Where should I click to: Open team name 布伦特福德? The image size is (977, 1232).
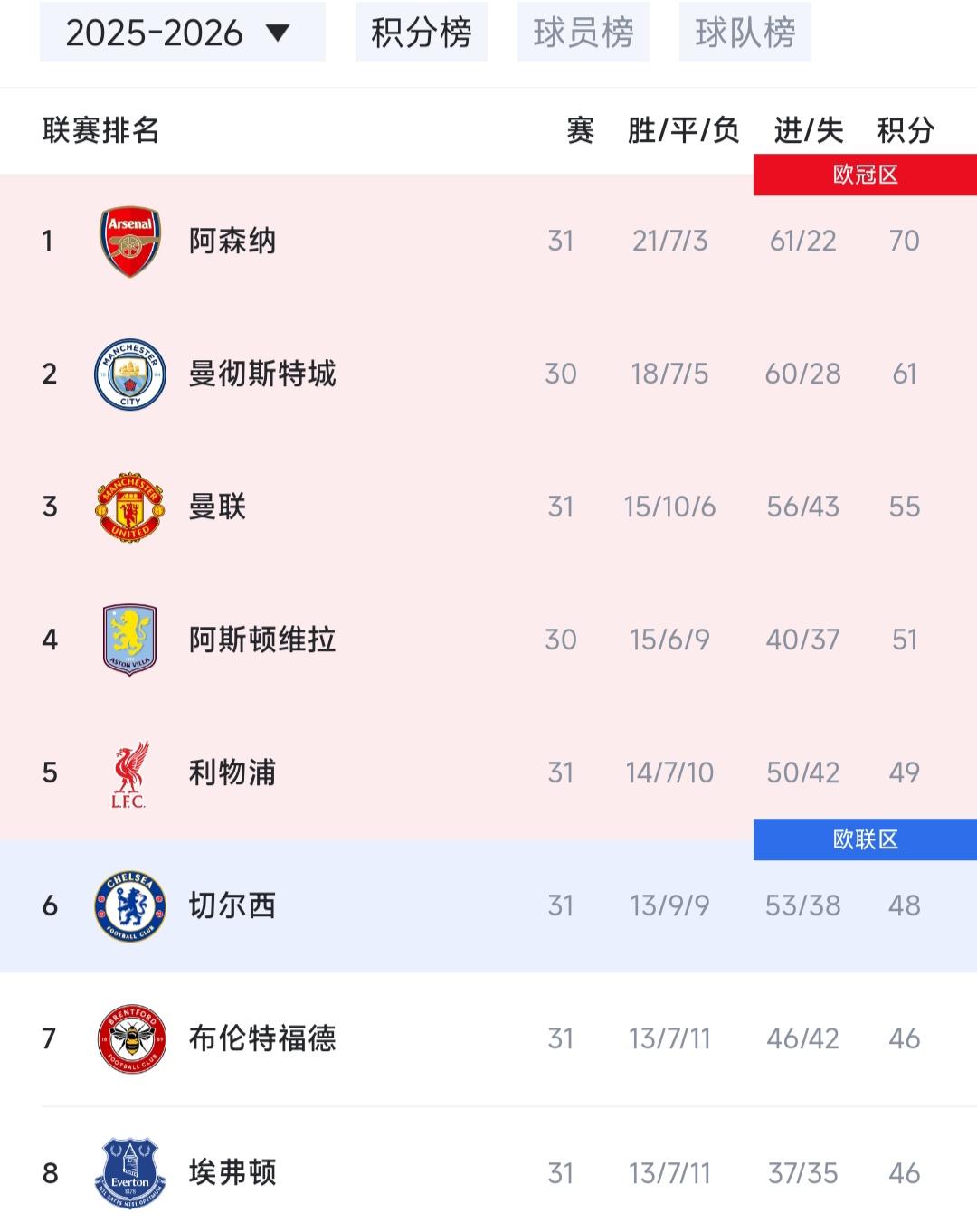[262, 1038]
